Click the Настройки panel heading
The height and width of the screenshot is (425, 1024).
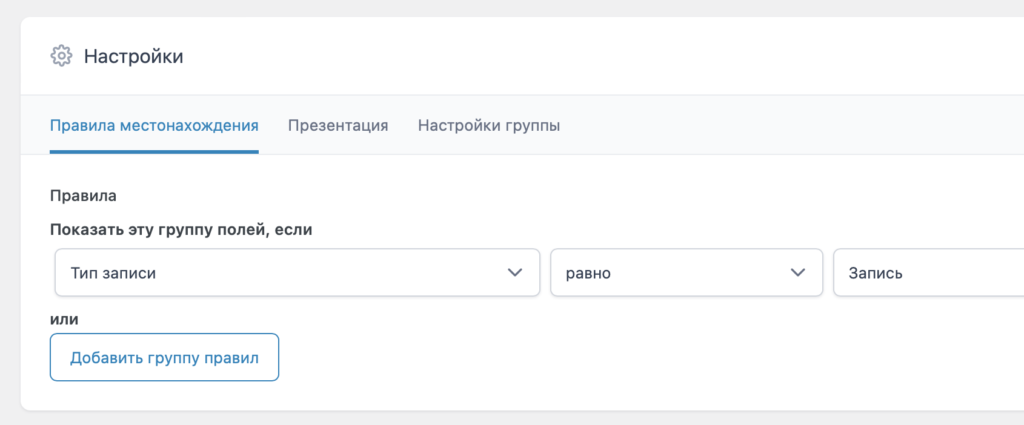click(x=133, y=56)
